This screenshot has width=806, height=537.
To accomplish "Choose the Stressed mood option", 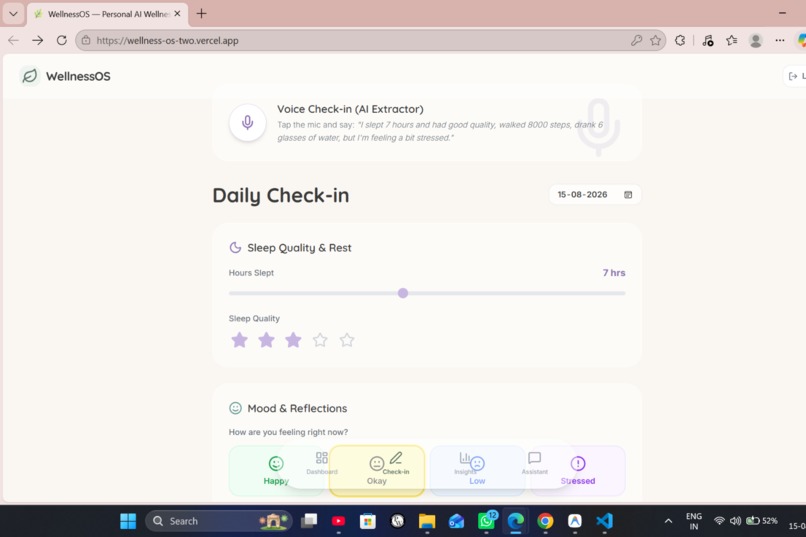I will (578, 471).
